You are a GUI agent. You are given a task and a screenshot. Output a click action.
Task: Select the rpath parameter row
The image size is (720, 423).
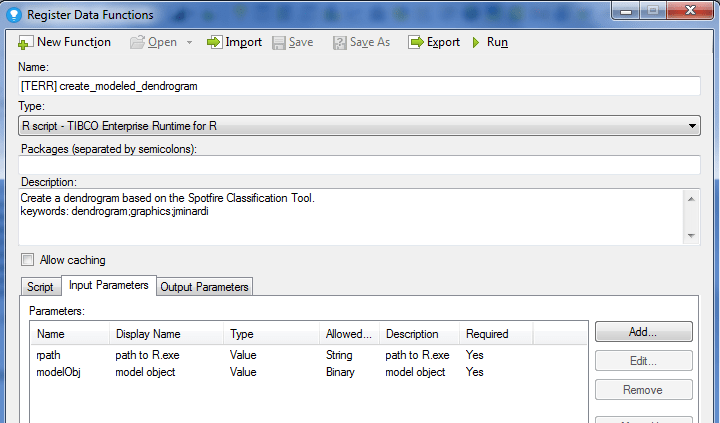[309, 355]
